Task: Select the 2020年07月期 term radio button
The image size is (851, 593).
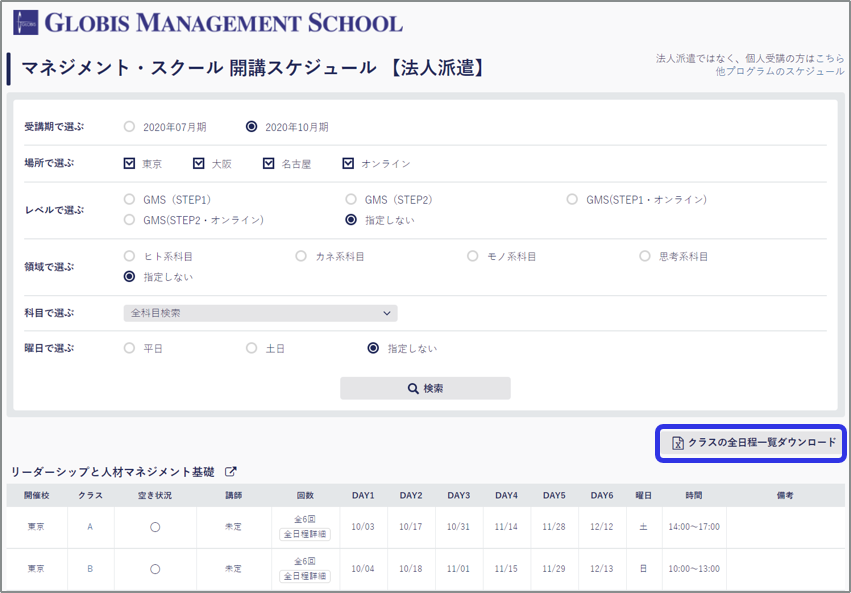Action: click(x=129, y=126)
